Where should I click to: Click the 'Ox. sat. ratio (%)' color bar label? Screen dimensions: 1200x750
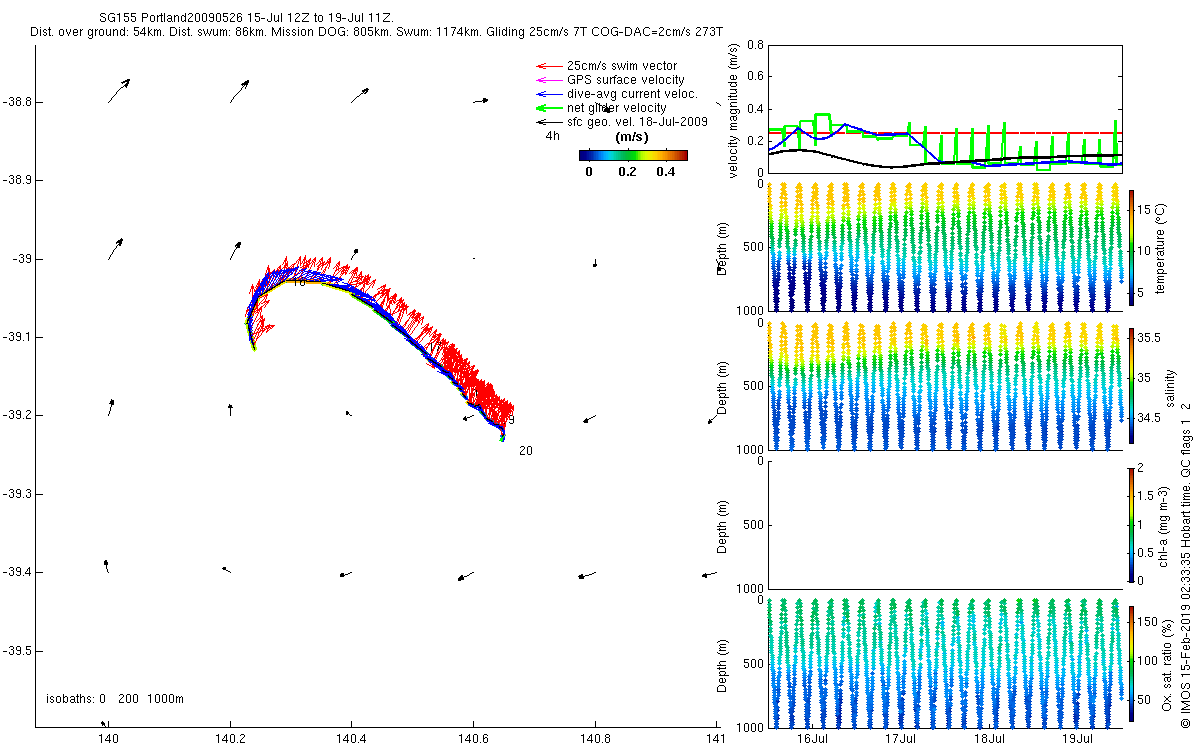(1168, 663)
